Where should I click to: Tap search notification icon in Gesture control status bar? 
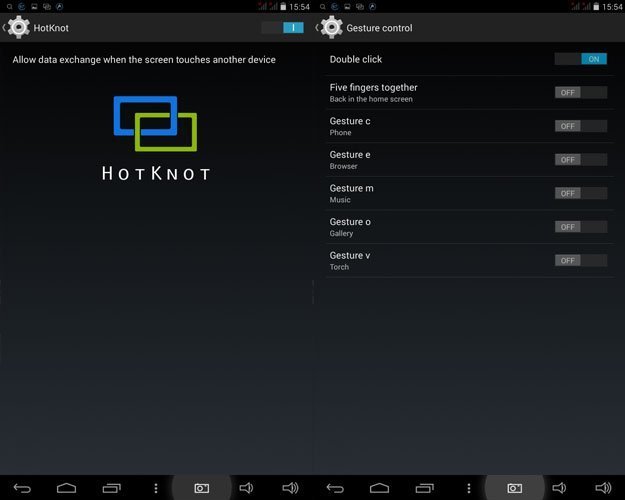[322, 6]
